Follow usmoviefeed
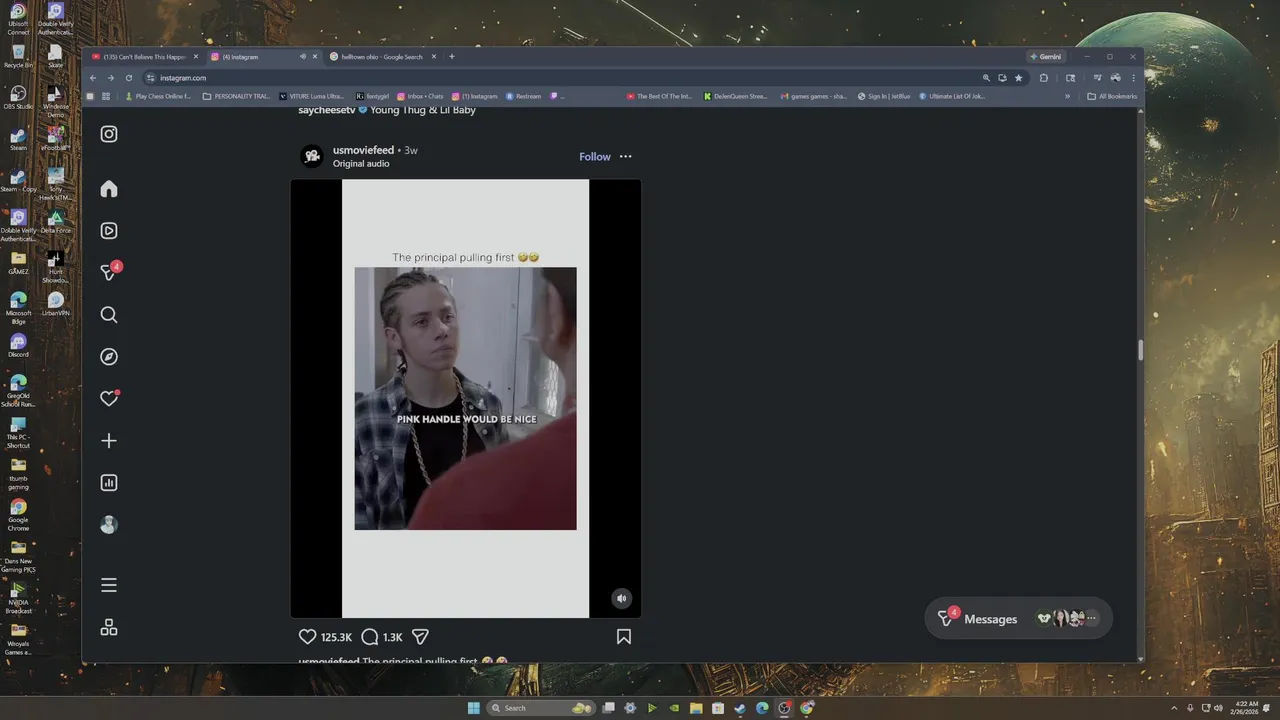 coord(594,156)
